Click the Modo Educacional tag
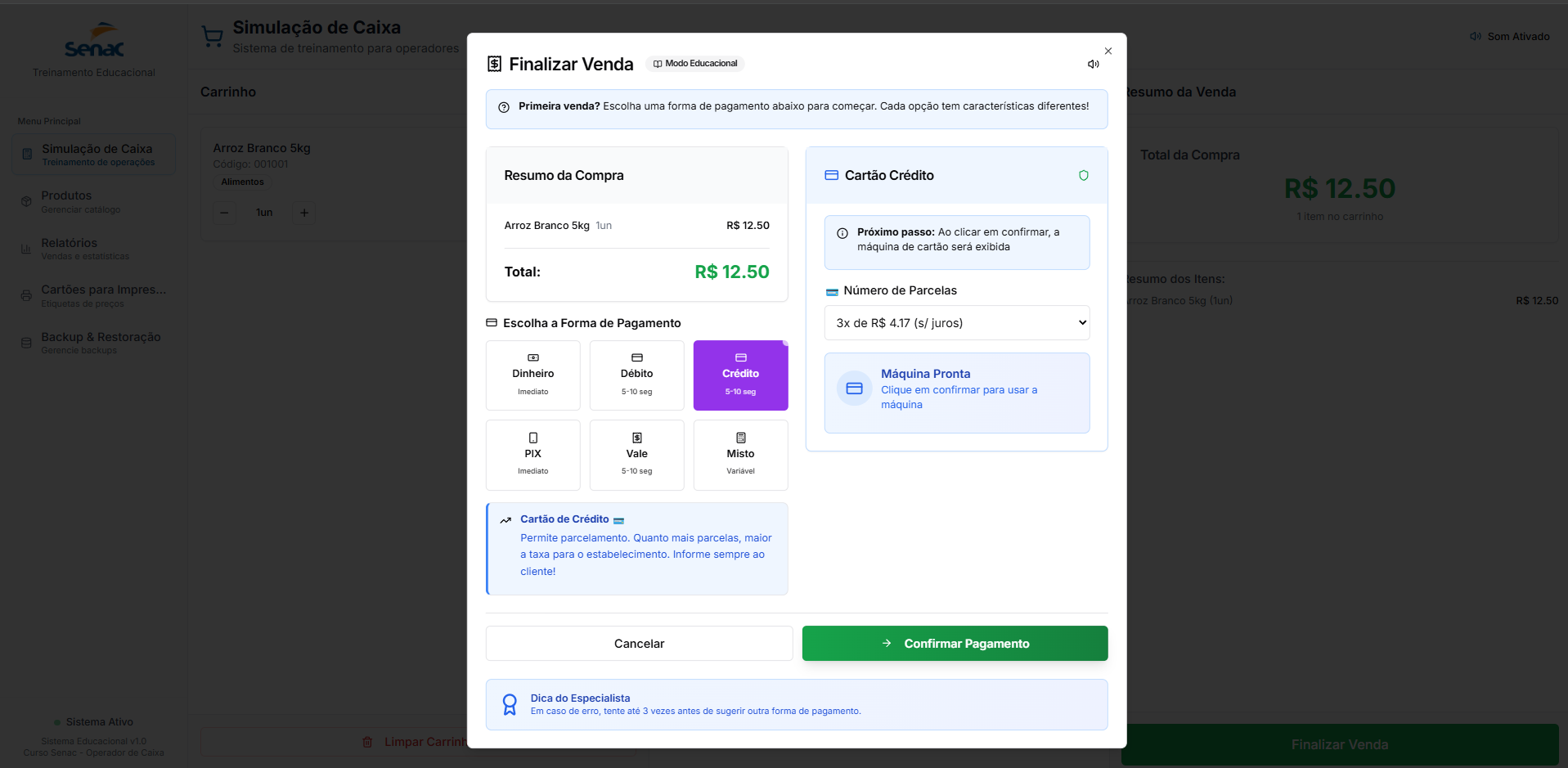 [x=694, y=63]
